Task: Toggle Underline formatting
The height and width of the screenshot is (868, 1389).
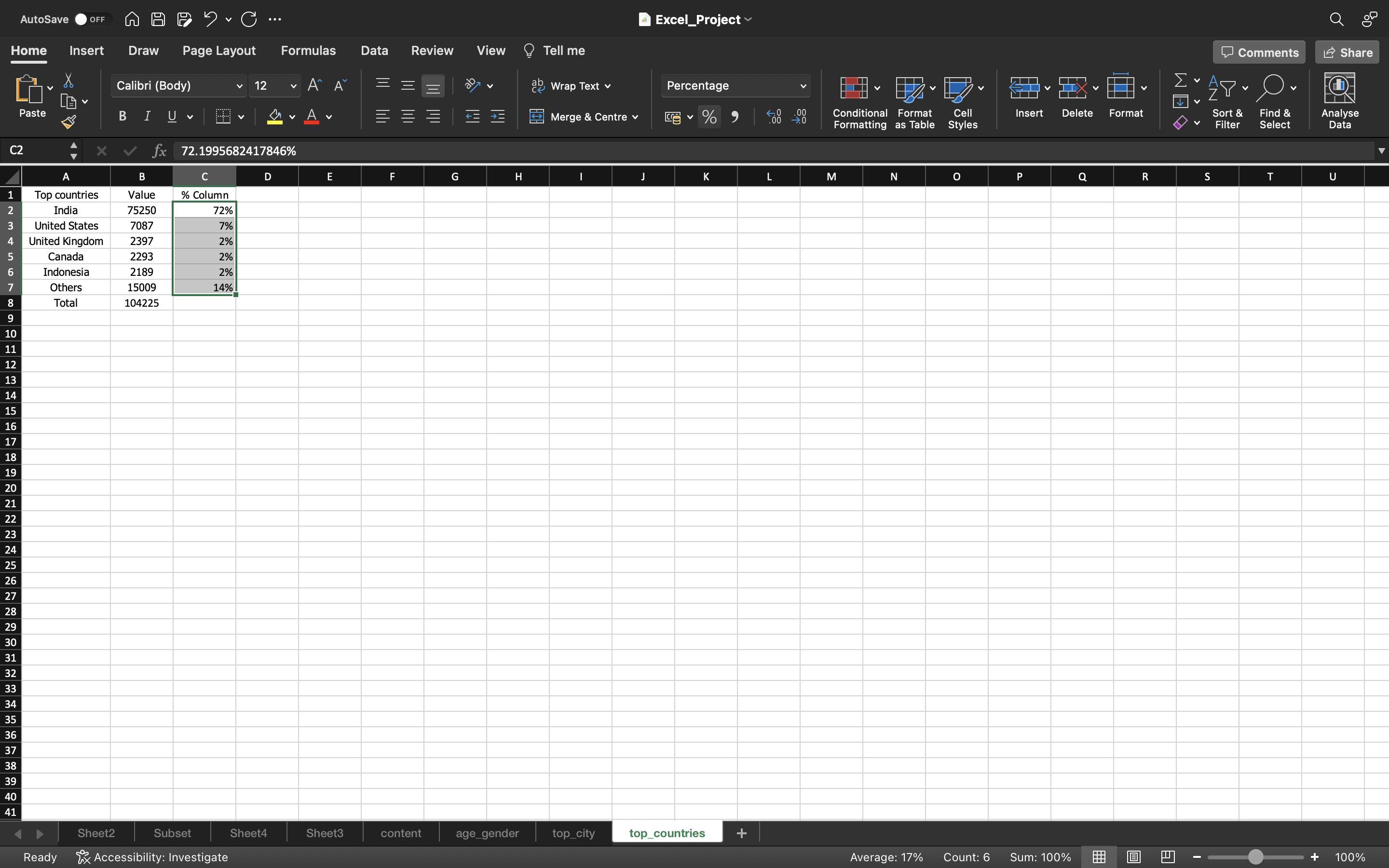Action: click(x=172, y=117)
